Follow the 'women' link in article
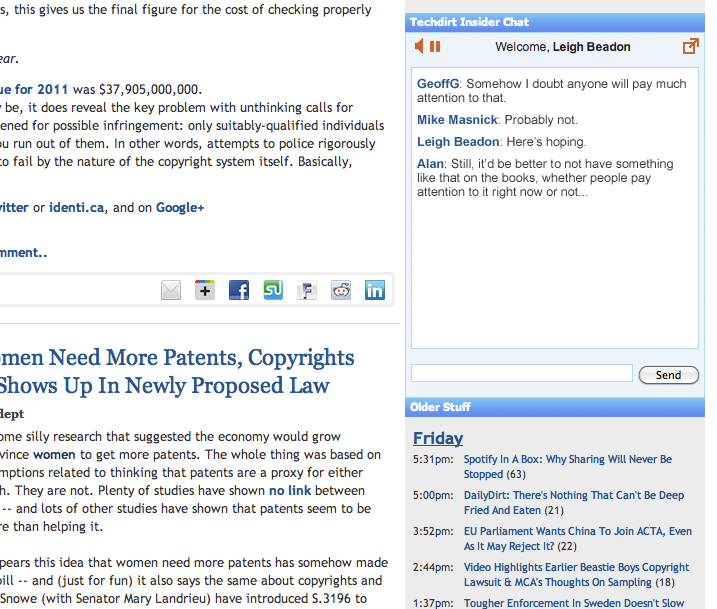 point(54,454)
